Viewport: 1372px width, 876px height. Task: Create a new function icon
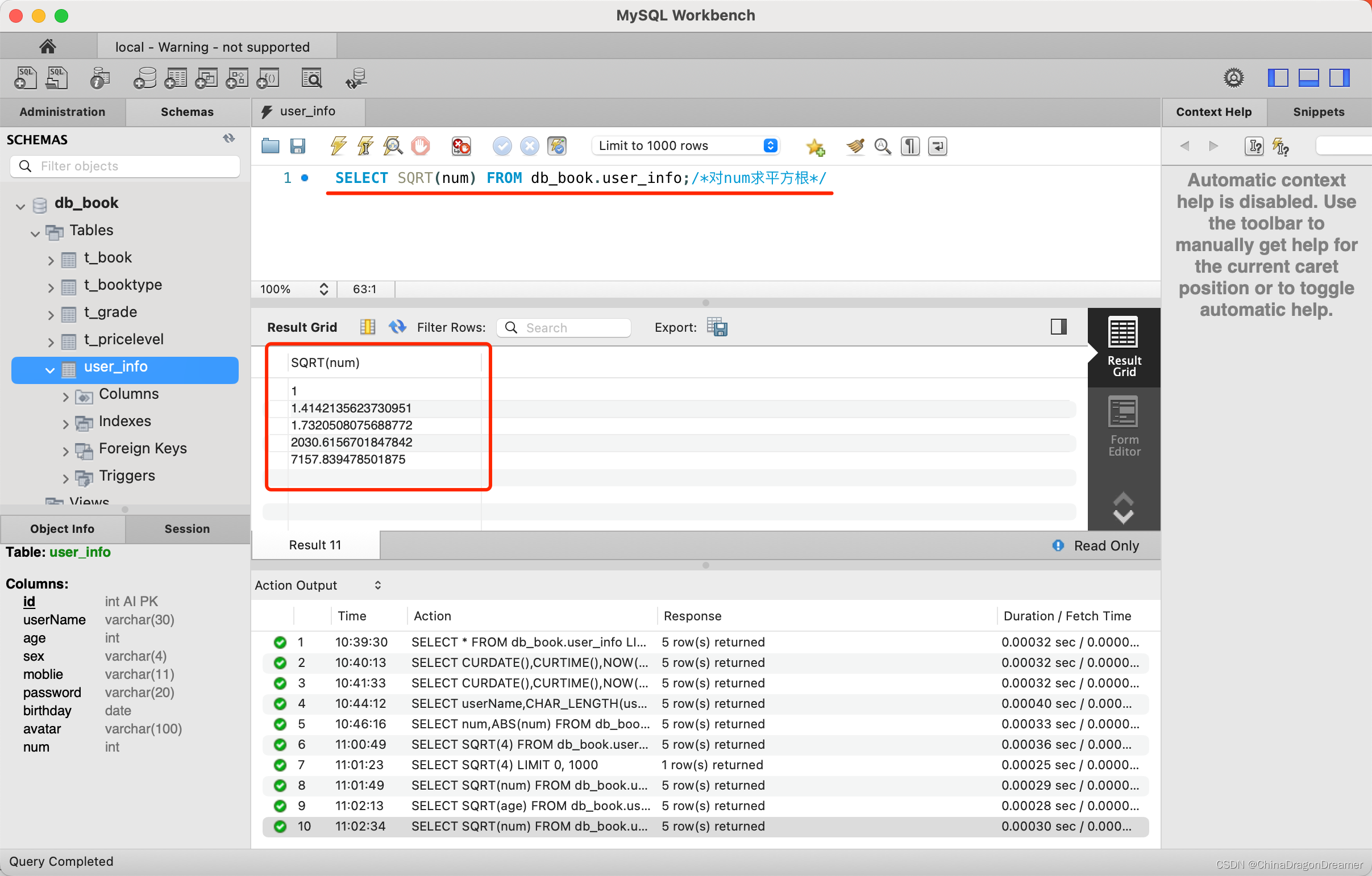click(268, 78)
